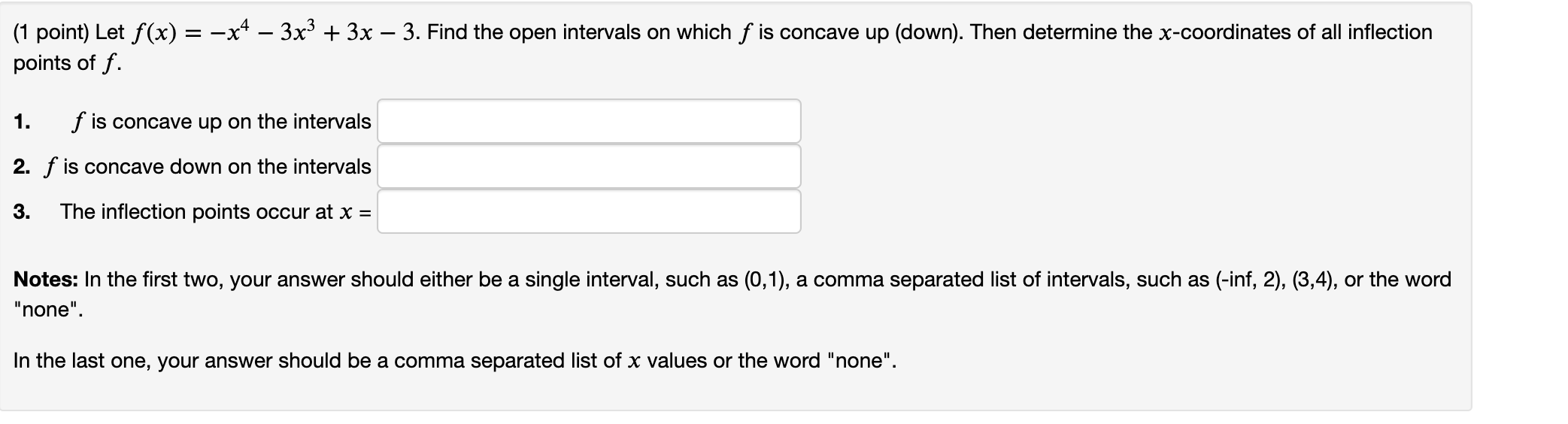The height and width of the screenshot is (424, 1568).
Task: Click the item number "2."
Action: point(22,167)
